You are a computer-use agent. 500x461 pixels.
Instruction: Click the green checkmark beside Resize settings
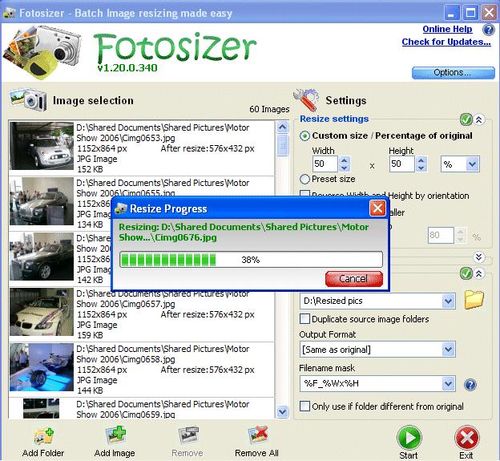point(466,119)
